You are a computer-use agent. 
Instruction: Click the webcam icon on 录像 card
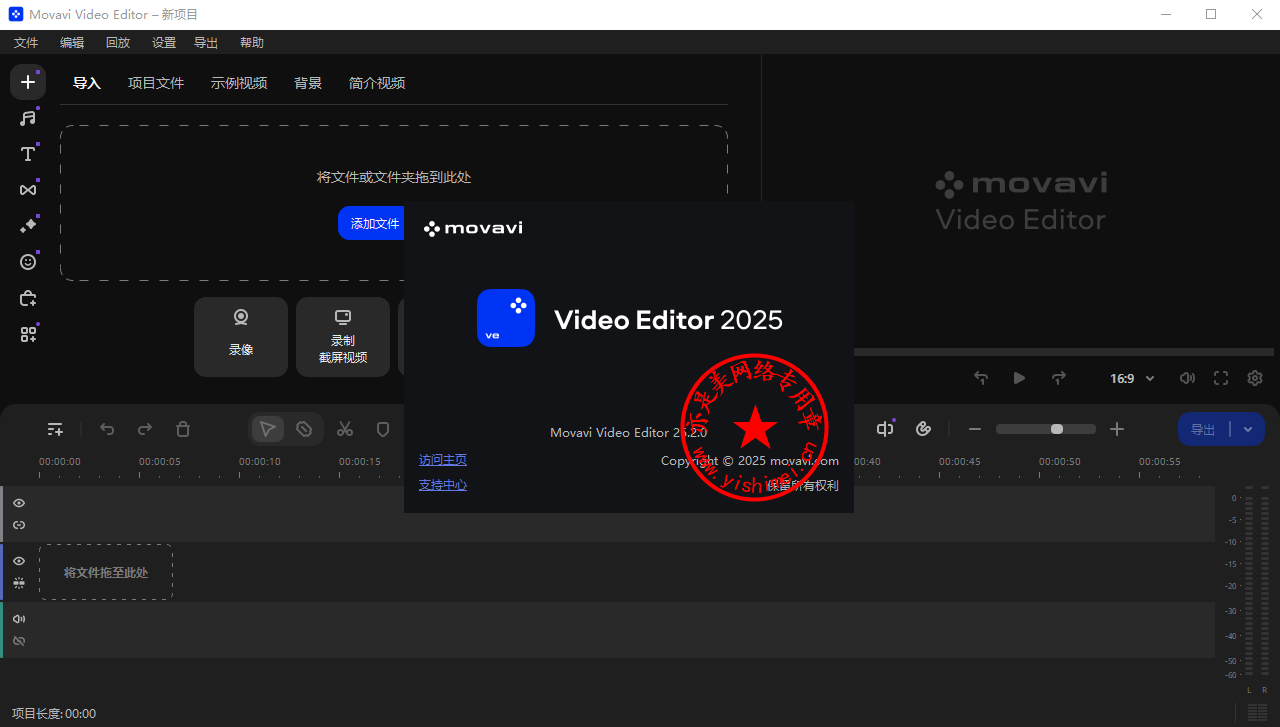pyautogui.click(x=241, y=318)
